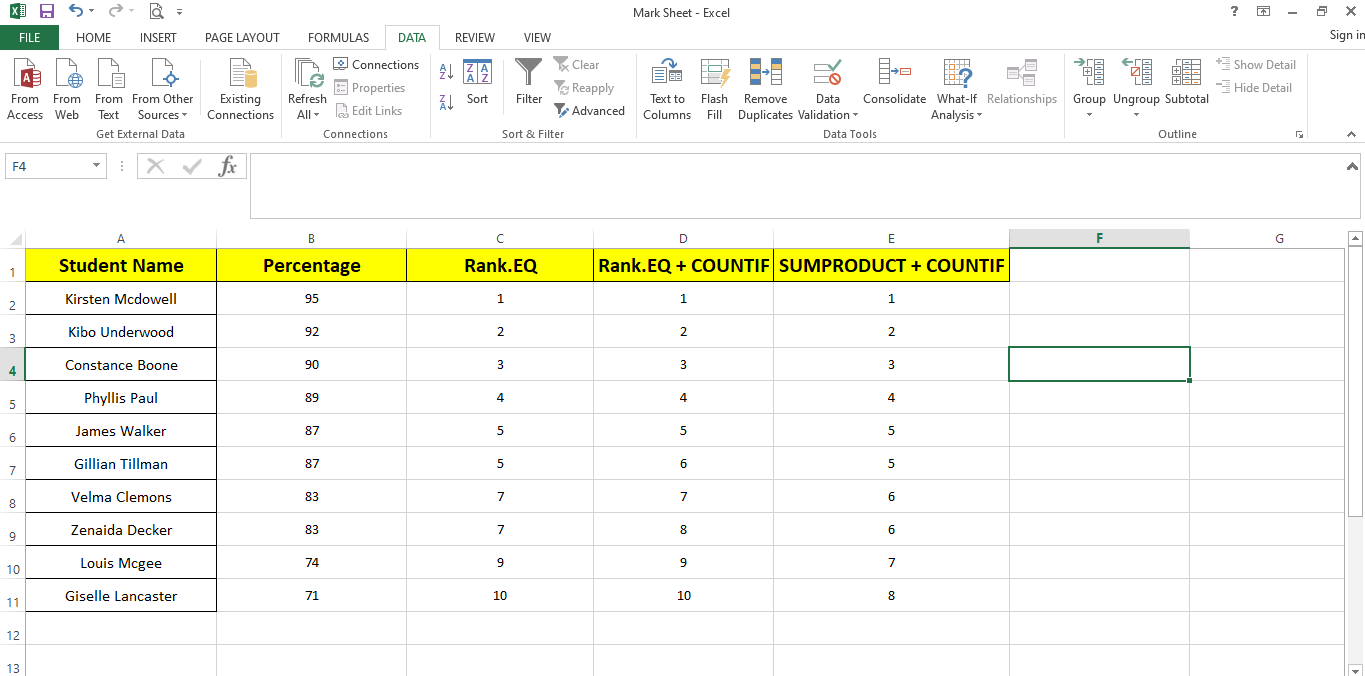Show the Name Box dropdown arrow
The image size is (1365, 676).
(97, 165)
